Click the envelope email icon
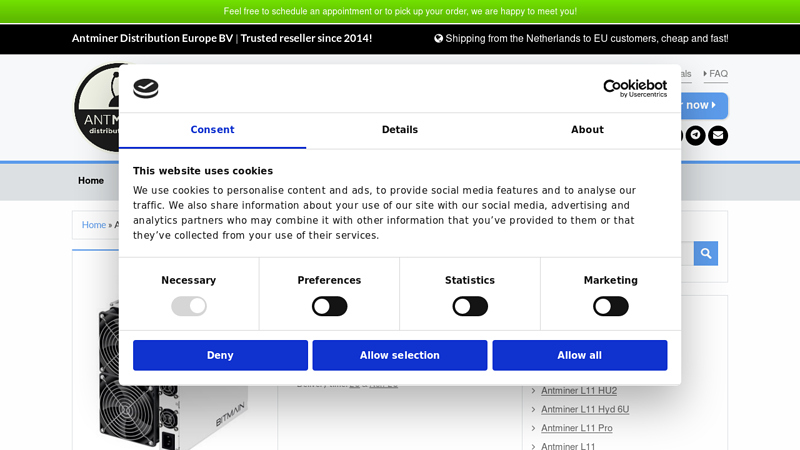 tap(718, 136)
